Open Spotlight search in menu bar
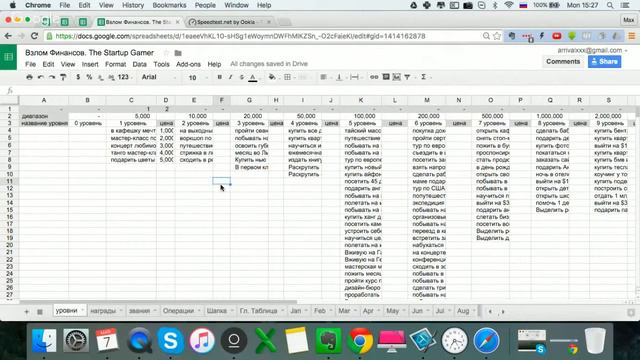 610,5
